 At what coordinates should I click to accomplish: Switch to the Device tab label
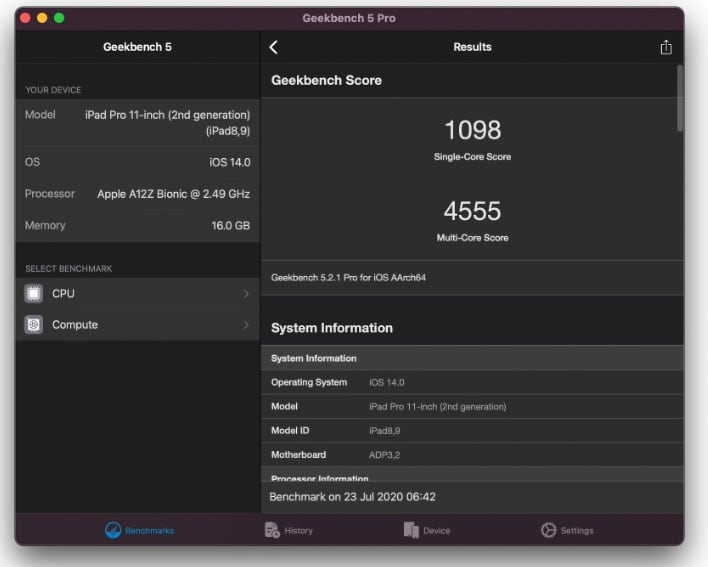coord(437,530)
